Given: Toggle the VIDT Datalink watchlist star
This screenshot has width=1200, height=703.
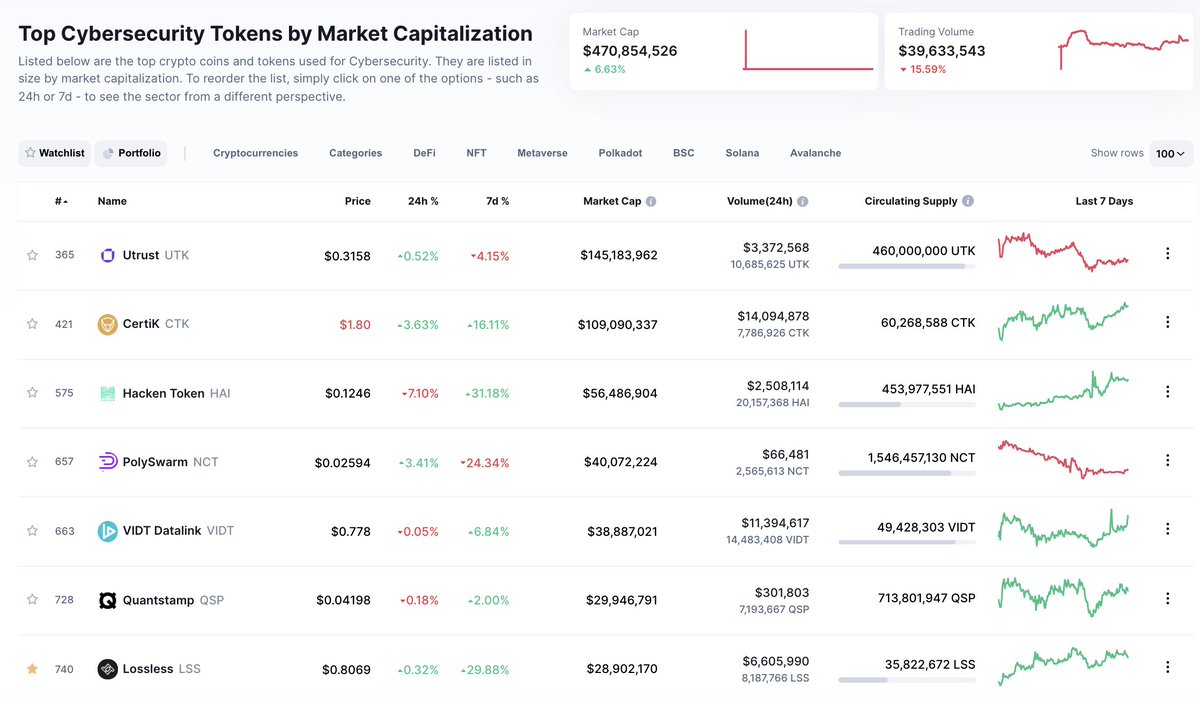Looking at the screenshot, I should click(x=32, y=531).
